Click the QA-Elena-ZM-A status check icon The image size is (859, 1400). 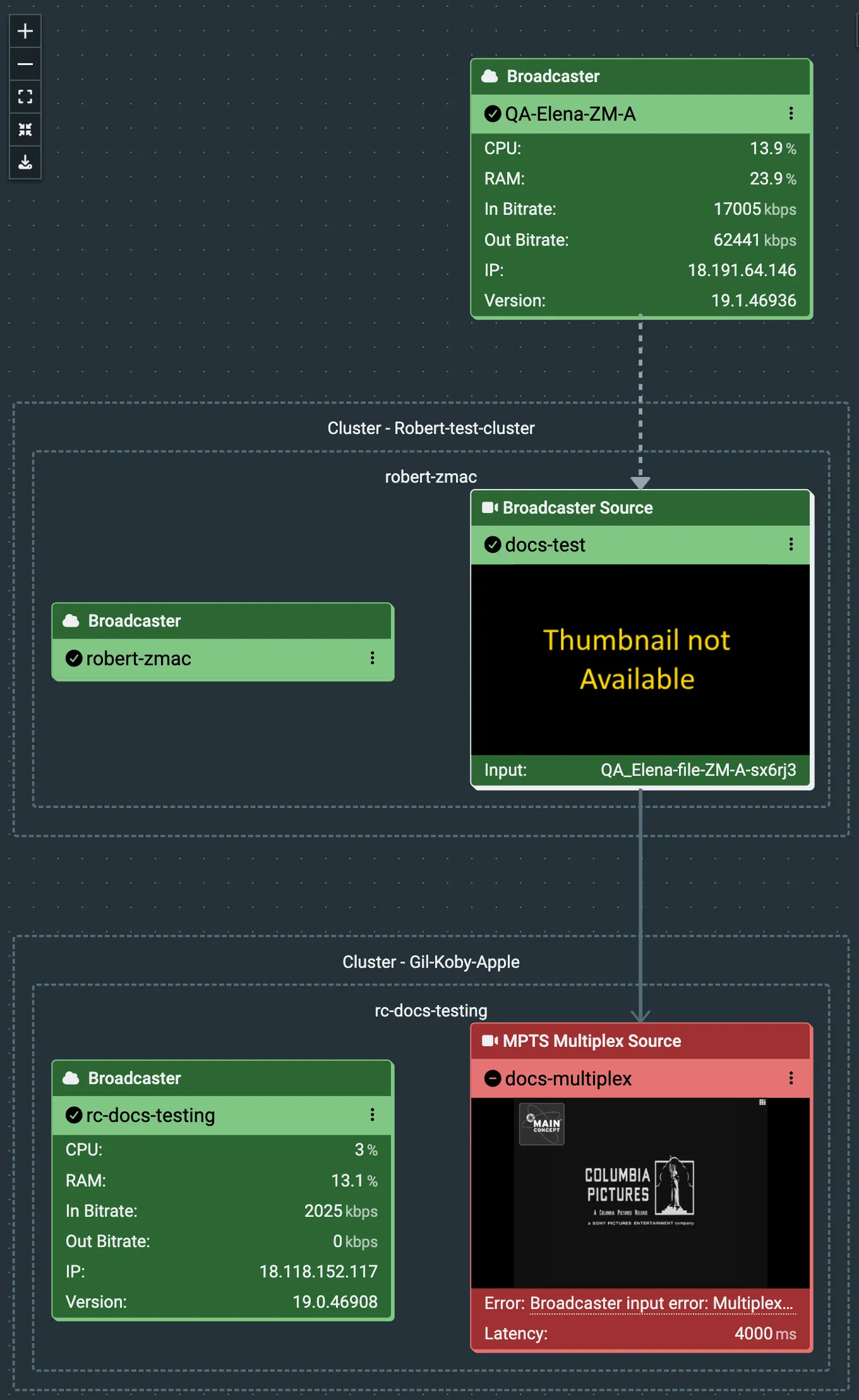[x=493, y=114]
